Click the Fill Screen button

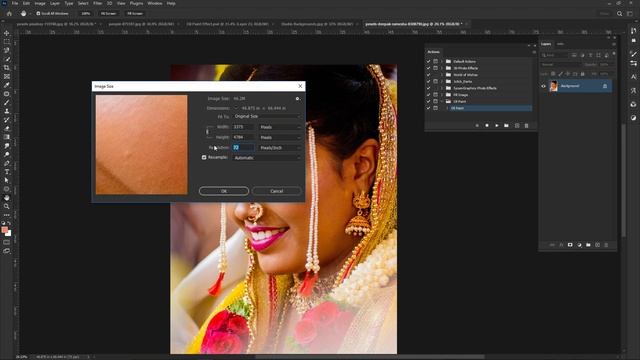click(135, 13)
